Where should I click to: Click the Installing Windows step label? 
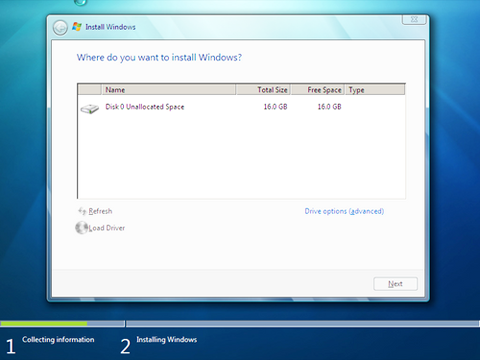pyautogui.click(x=166, y=340)
